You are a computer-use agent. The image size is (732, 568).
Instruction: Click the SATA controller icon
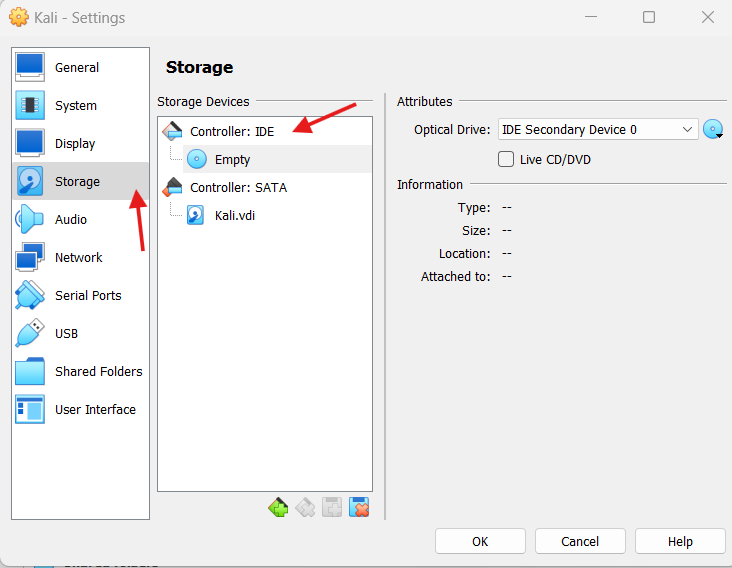172,187
